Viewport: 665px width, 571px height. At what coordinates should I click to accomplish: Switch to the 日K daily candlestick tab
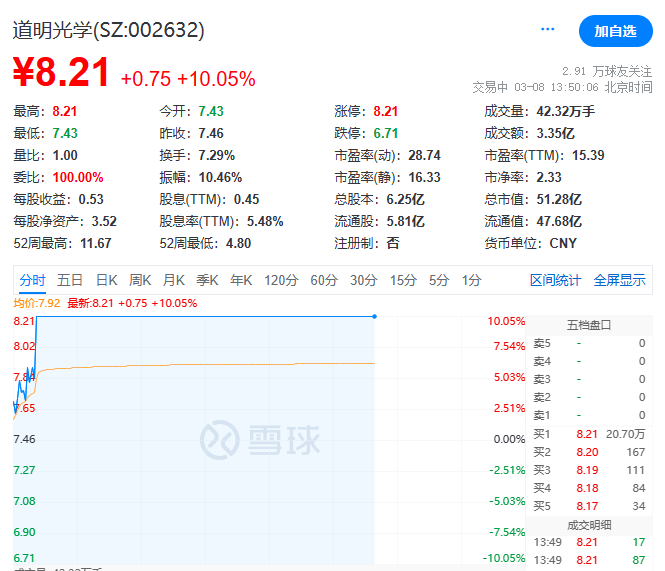(106, 280)
